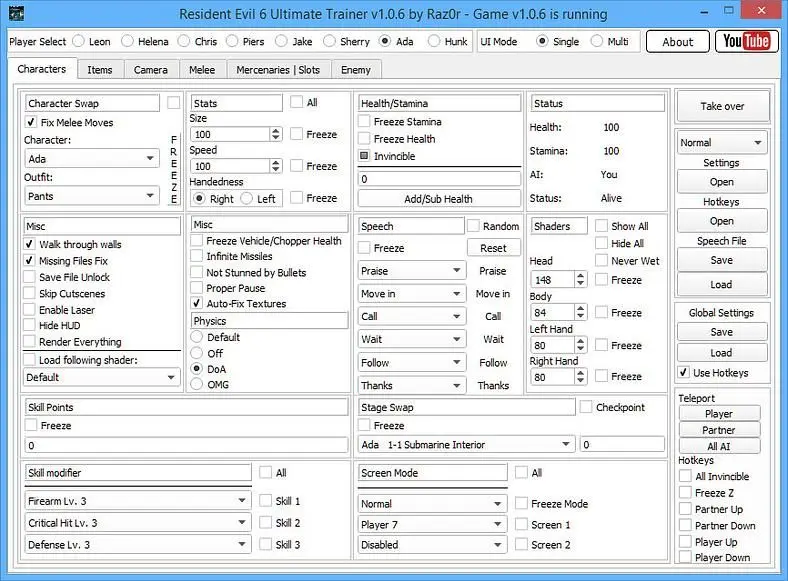
Task: Open the YouTube logo button
Action: coord(746,41)
